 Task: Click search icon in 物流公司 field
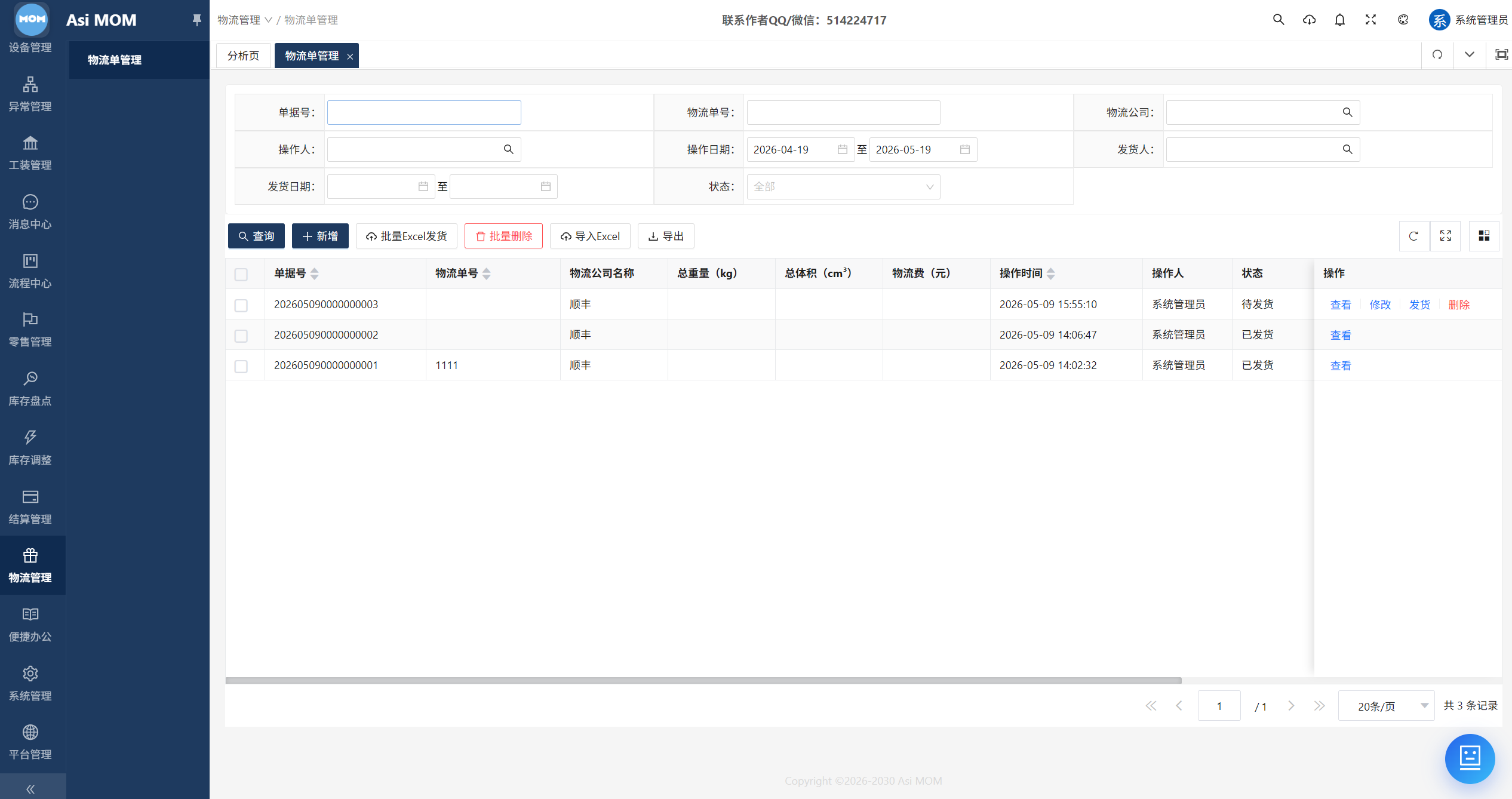pos(1347,112)
